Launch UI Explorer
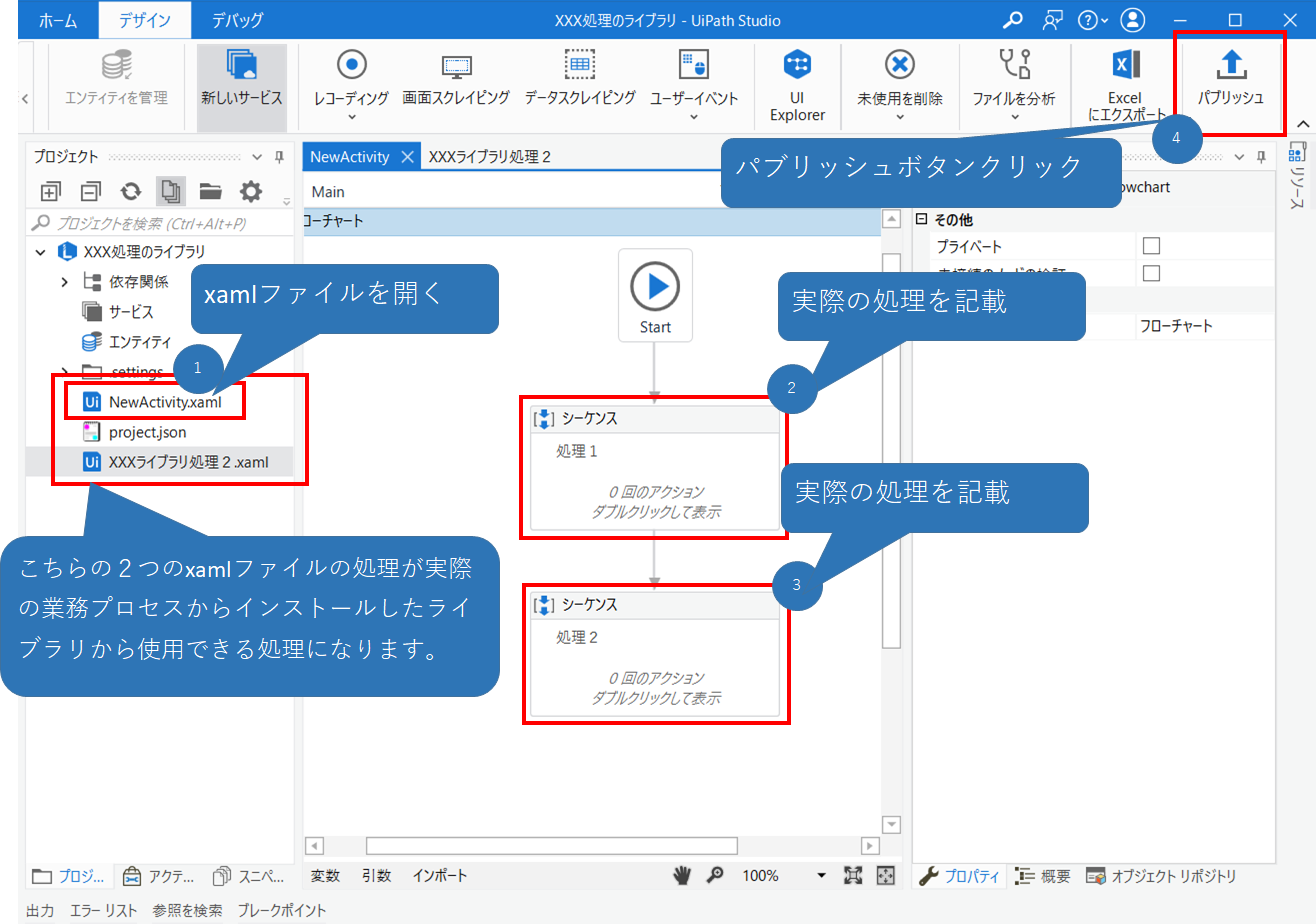This screenshot has height=924, width=1316. click(x=797, y=86)
